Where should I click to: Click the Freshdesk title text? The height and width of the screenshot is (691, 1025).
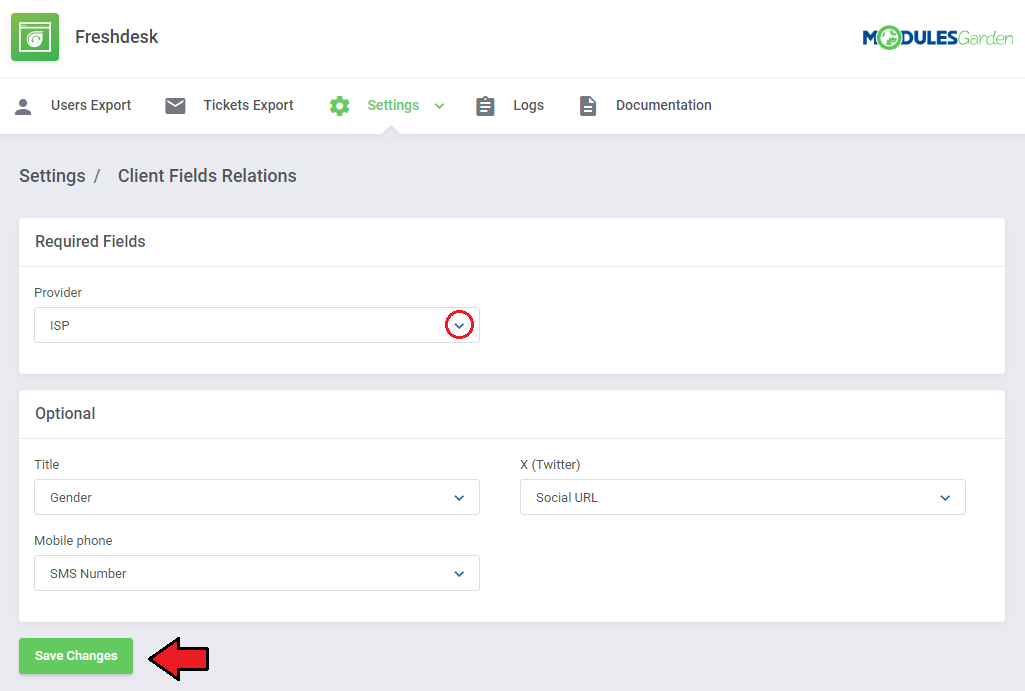pyautogui.click(x=116, y=37)
